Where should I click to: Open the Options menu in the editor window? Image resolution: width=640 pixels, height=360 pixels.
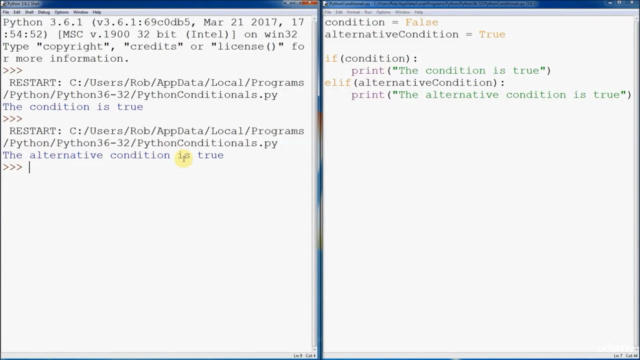click(383, 12)
